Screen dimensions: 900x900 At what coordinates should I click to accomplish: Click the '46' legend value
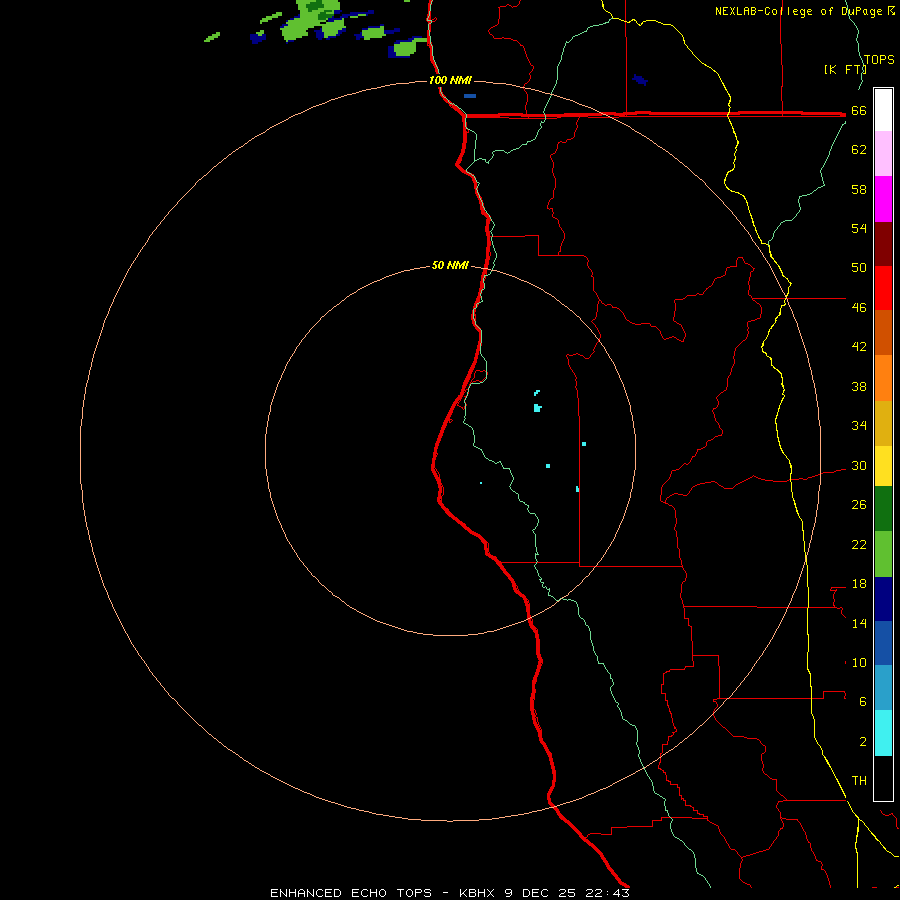point(859,307)
